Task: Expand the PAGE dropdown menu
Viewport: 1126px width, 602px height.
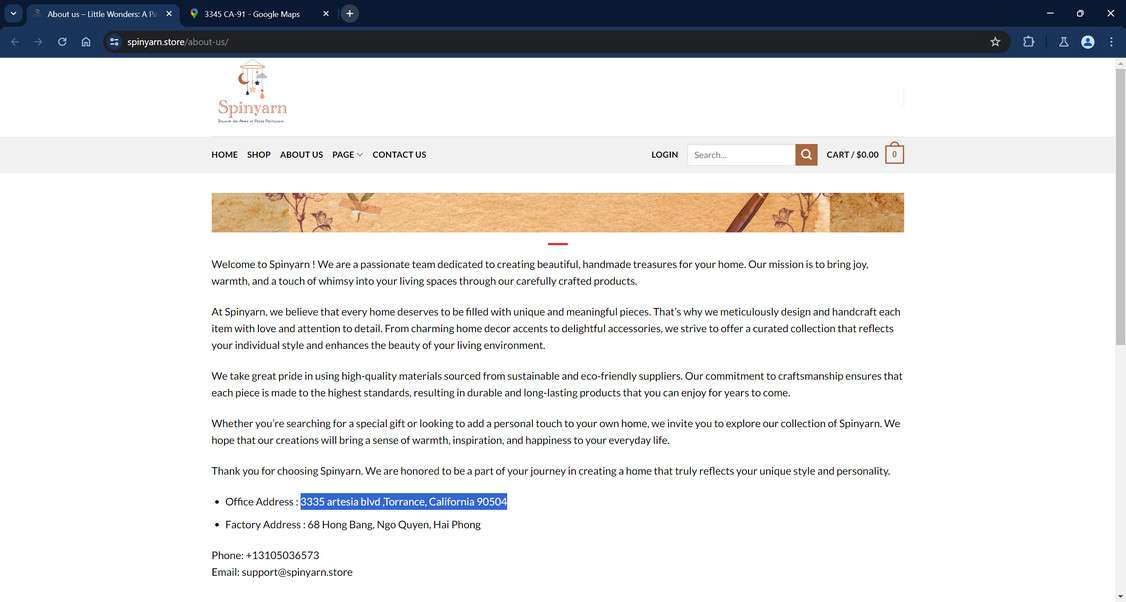Action: click(x=347, y=154)
